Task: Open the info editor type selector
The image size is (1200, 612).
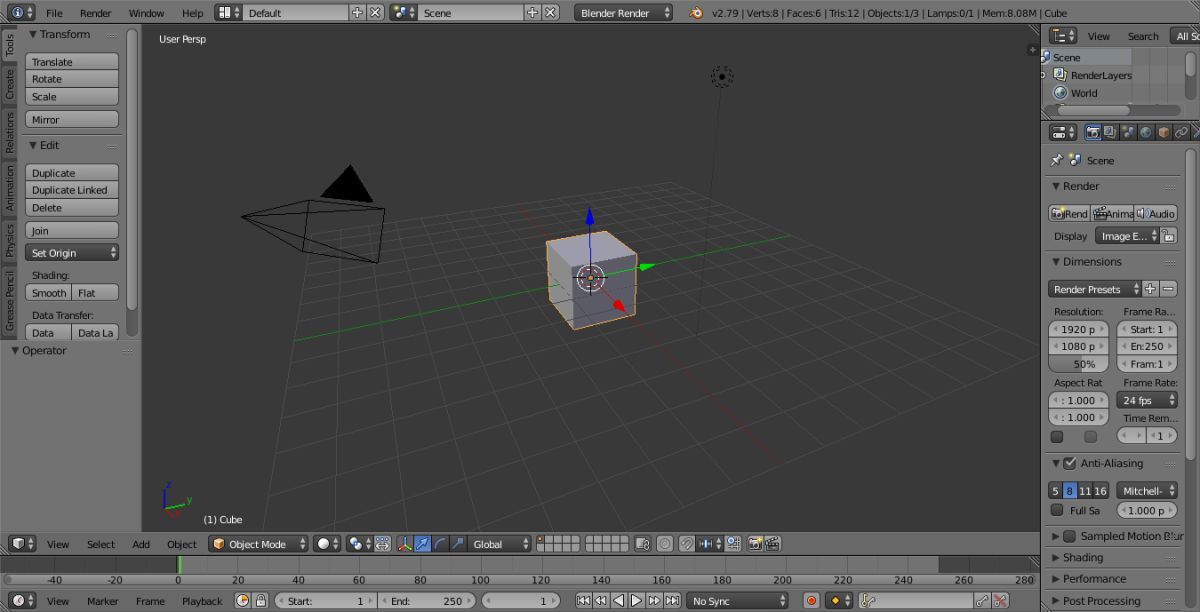Action: 20,13
